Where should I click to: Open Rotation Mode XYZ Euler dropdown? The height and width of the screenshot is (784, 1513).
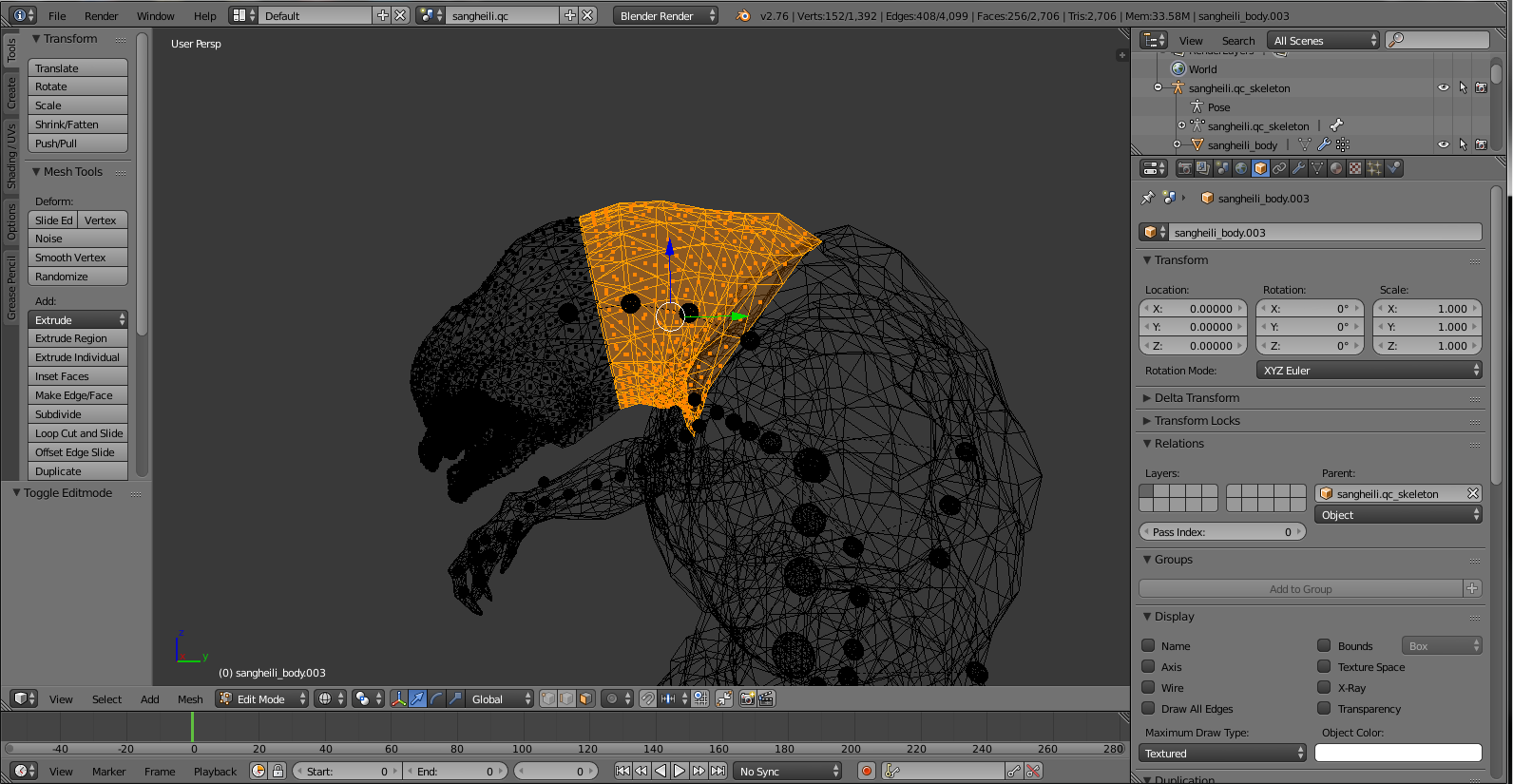1369,371
